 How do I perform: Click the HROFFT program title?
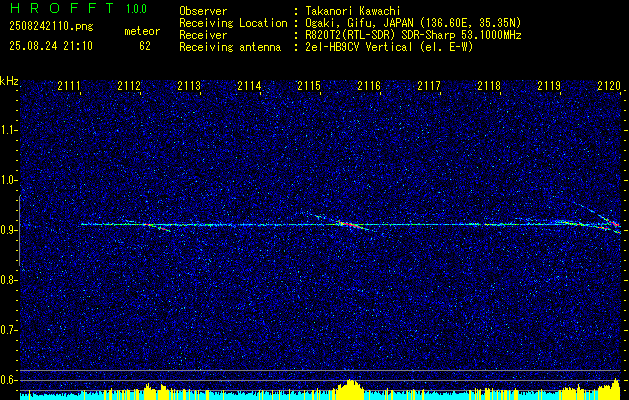tap(62, 8)
